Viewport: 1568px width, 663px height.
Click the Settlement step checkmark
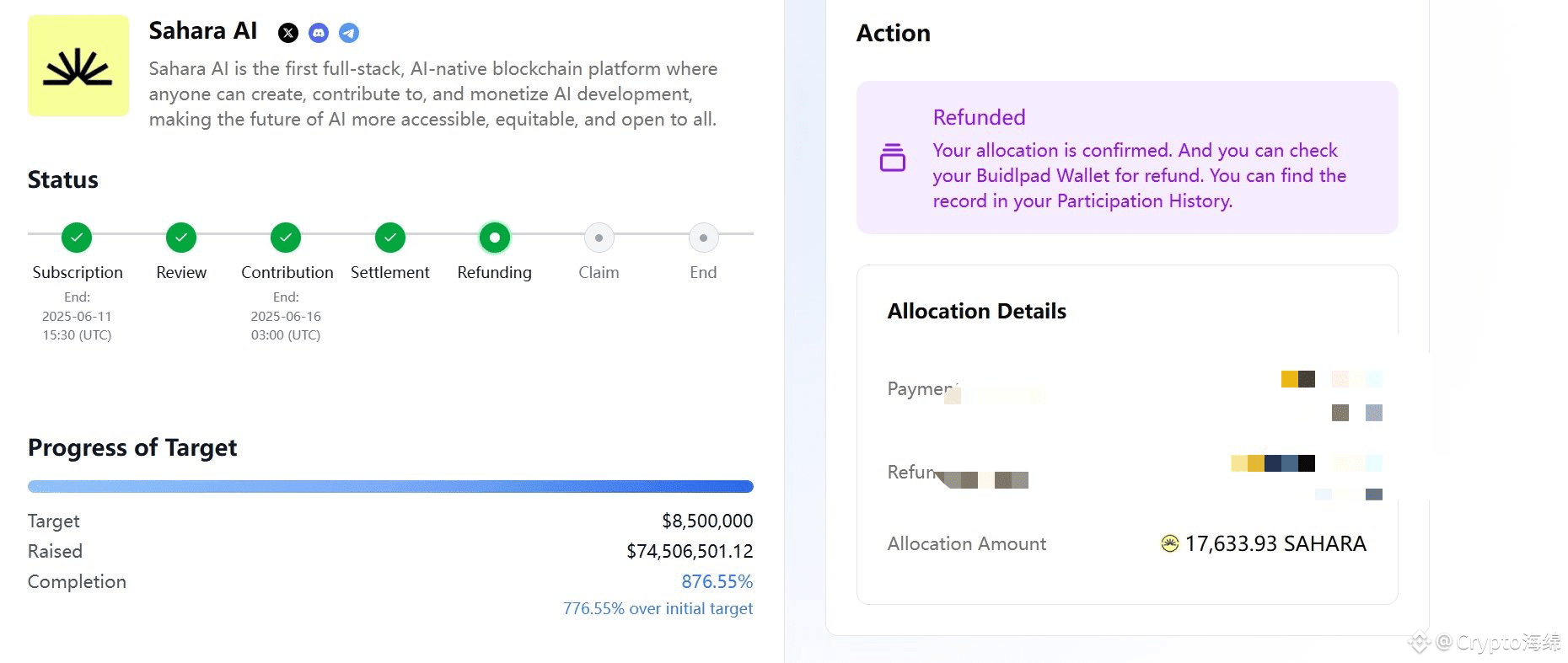coord(390,238)
